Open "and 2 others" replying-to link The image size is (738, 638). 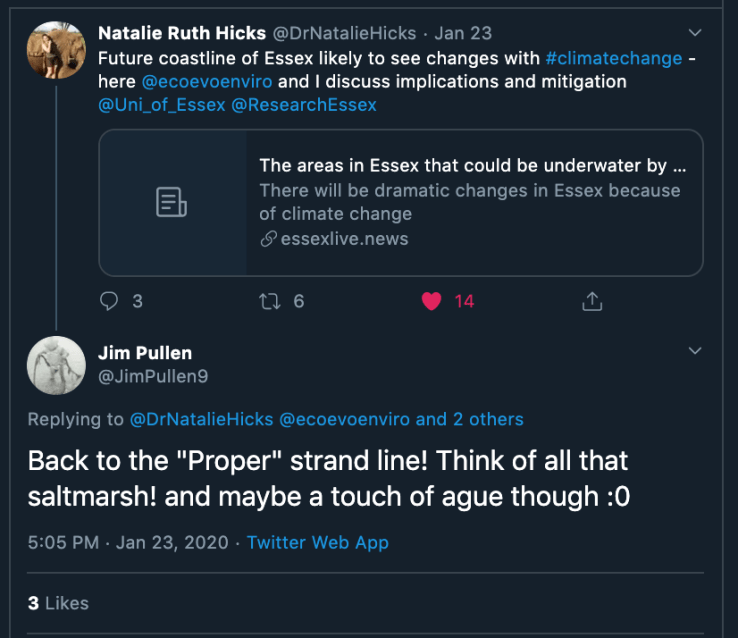[x=469, y=419]
